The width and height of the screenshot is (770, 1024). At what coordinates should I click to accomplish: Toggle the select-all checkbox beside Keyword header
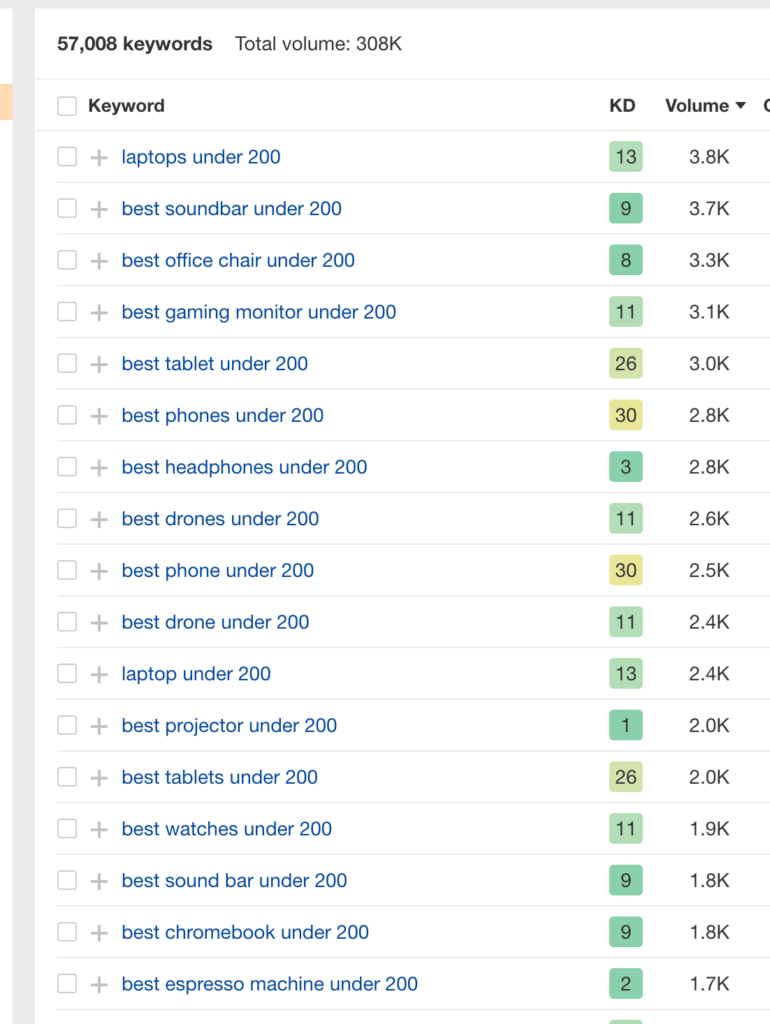(x=67, y=106)
